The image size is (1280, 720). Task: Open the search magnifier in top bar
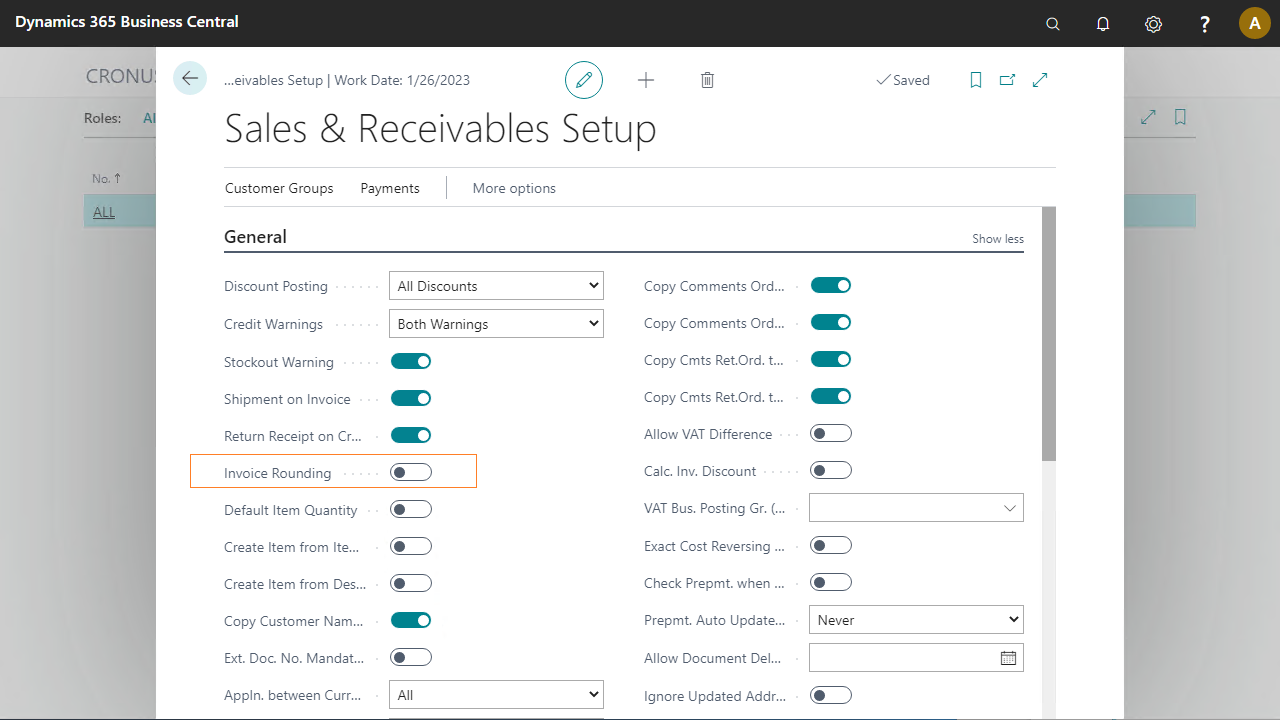pyautogui.click(x=1053, y=24)
